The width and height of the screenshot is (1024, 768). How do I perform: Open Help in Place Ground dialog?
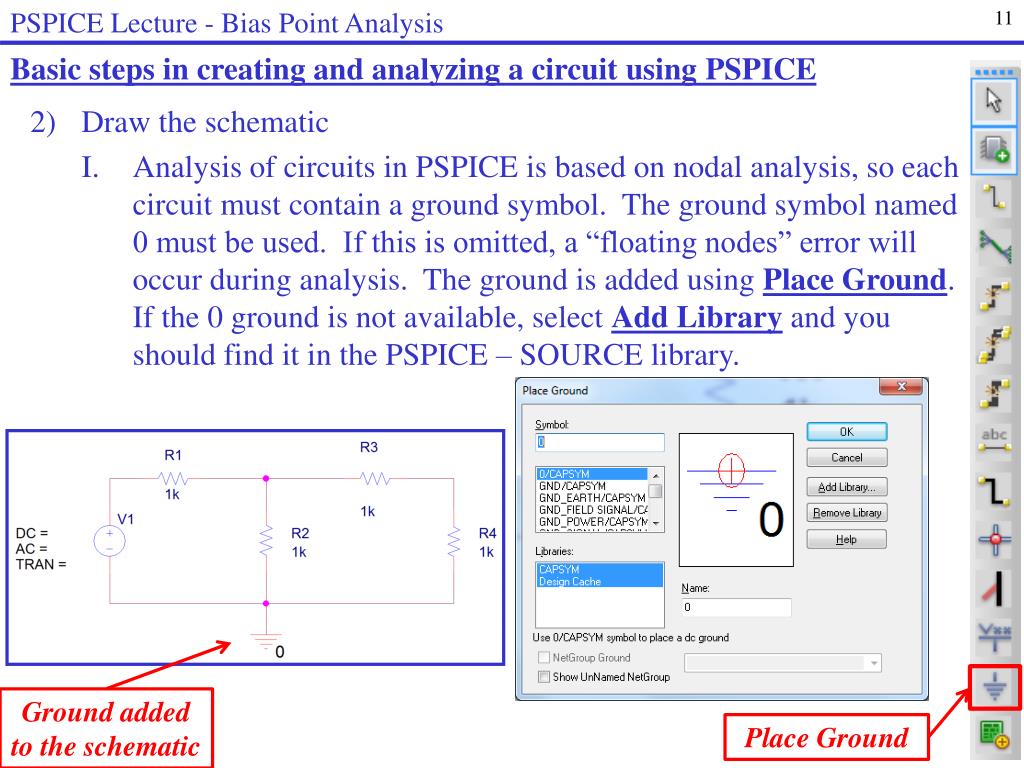846,539
